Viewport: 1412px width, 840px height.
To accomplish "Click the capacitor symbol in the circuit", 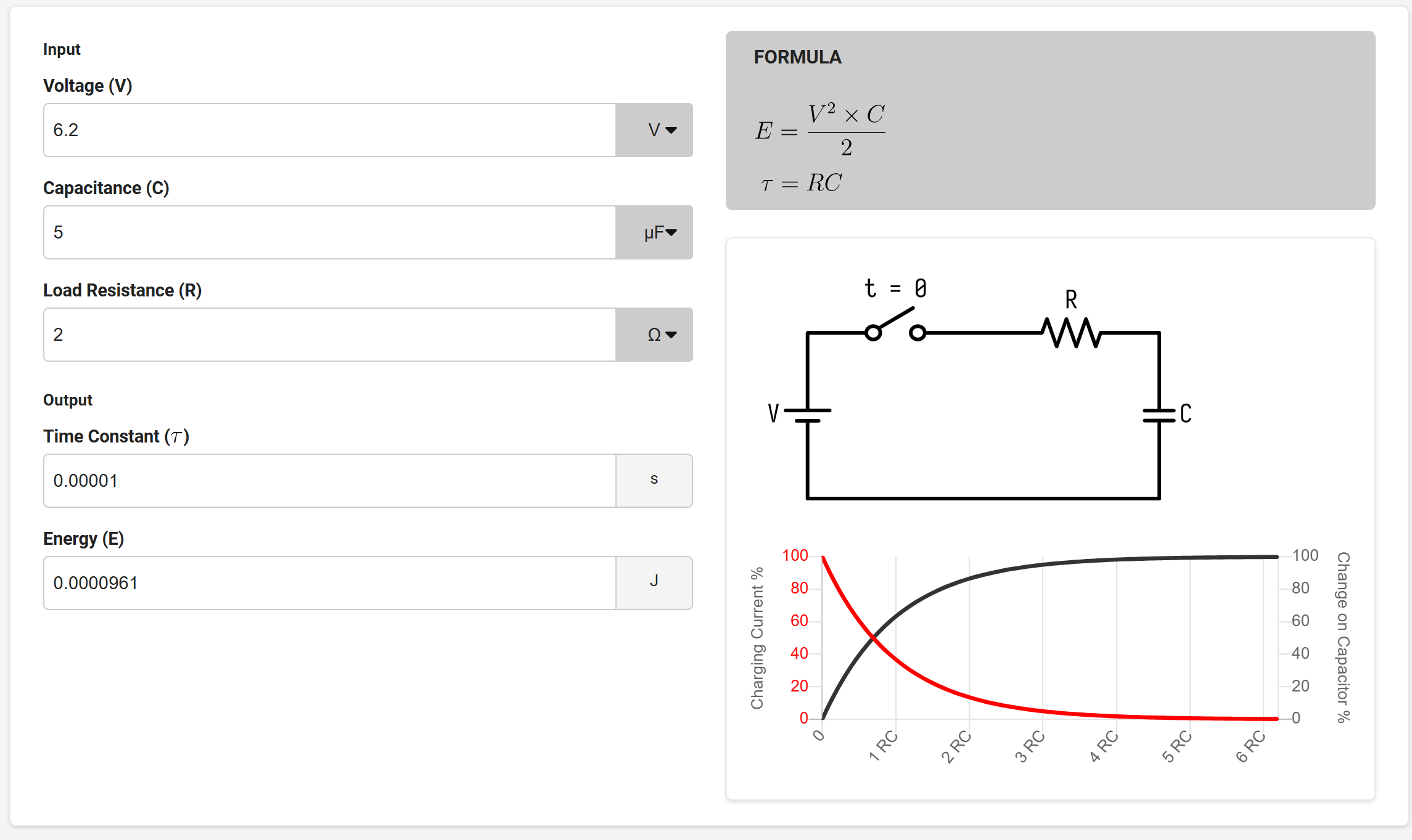I will 1159,415.
